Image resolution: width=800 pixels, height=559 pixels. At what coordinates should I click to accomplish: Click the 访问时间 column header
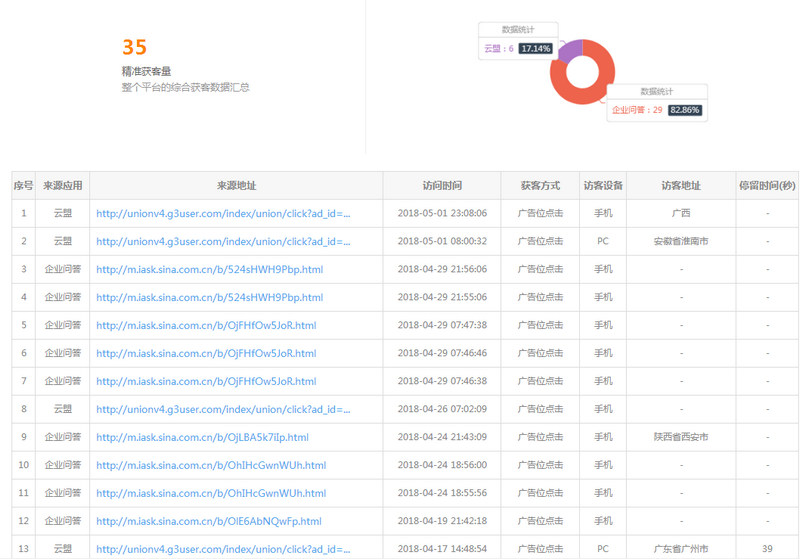pos(442,186)
